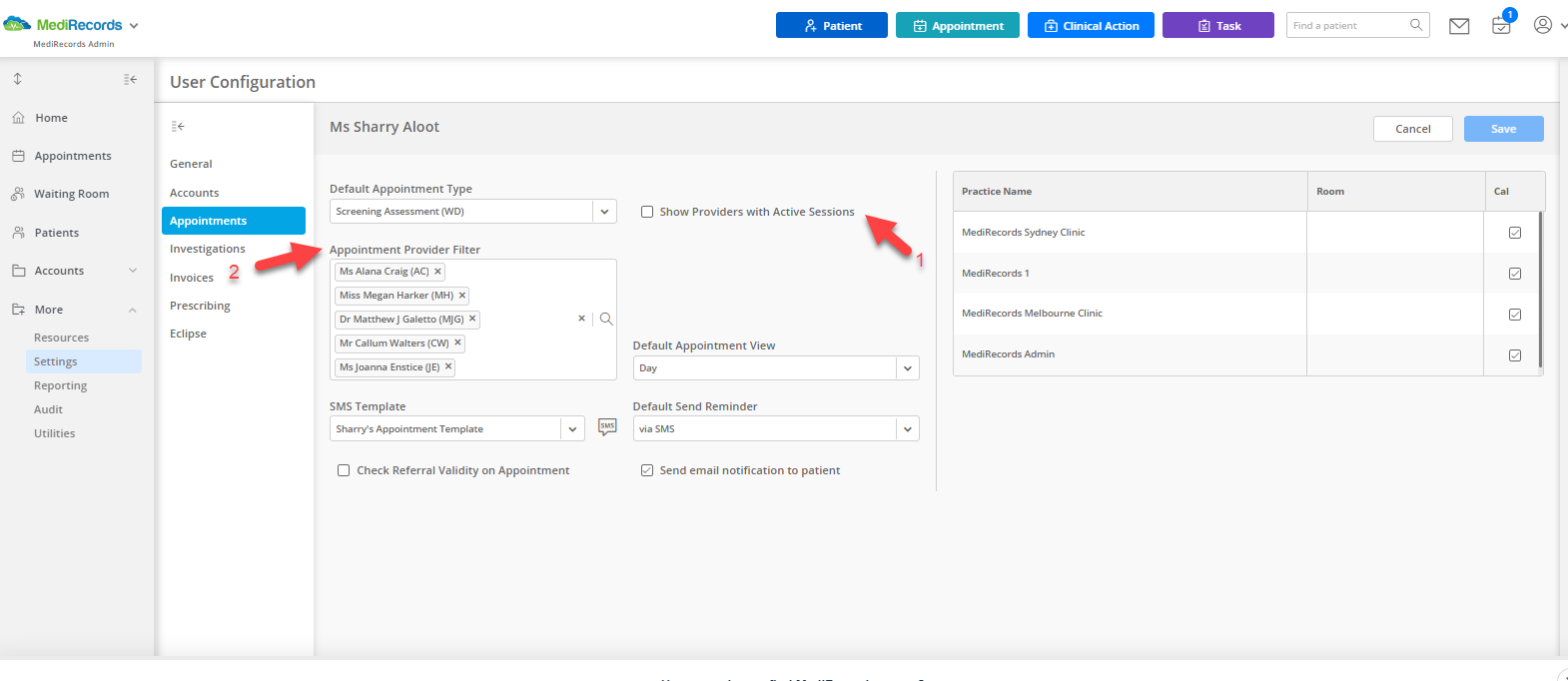Click the blue Patient button
The image size is (1568, 681).
point(832,25)
